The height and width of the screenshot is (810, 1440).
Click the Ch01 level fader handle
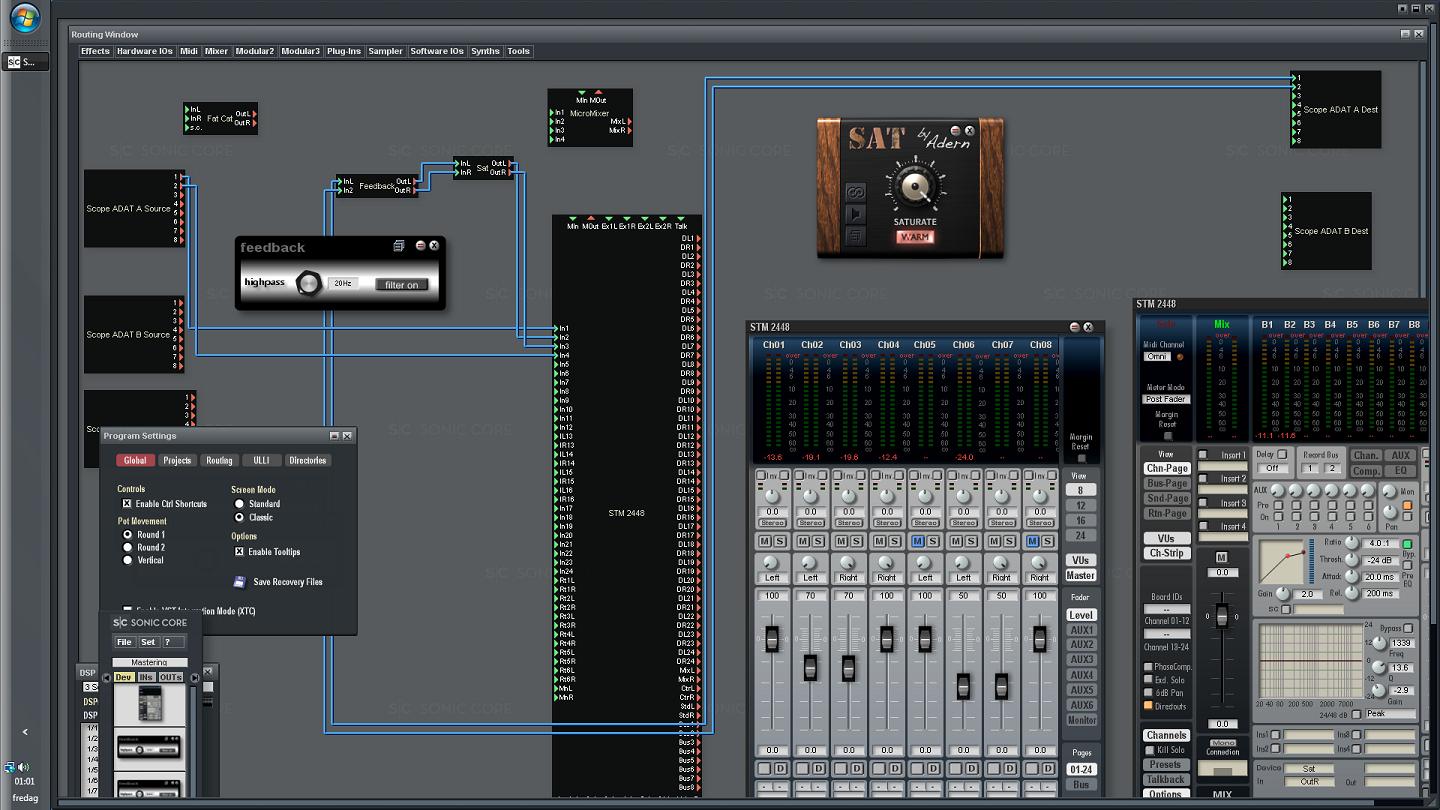tap(772, 638)
